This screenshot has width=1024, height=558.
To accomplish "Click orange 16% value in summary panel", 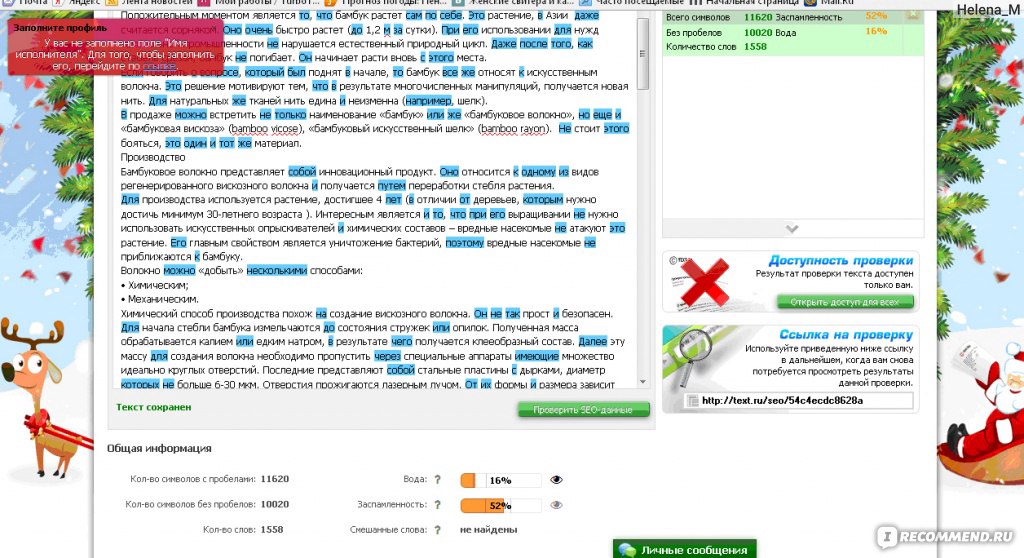I will pos(876,31).
